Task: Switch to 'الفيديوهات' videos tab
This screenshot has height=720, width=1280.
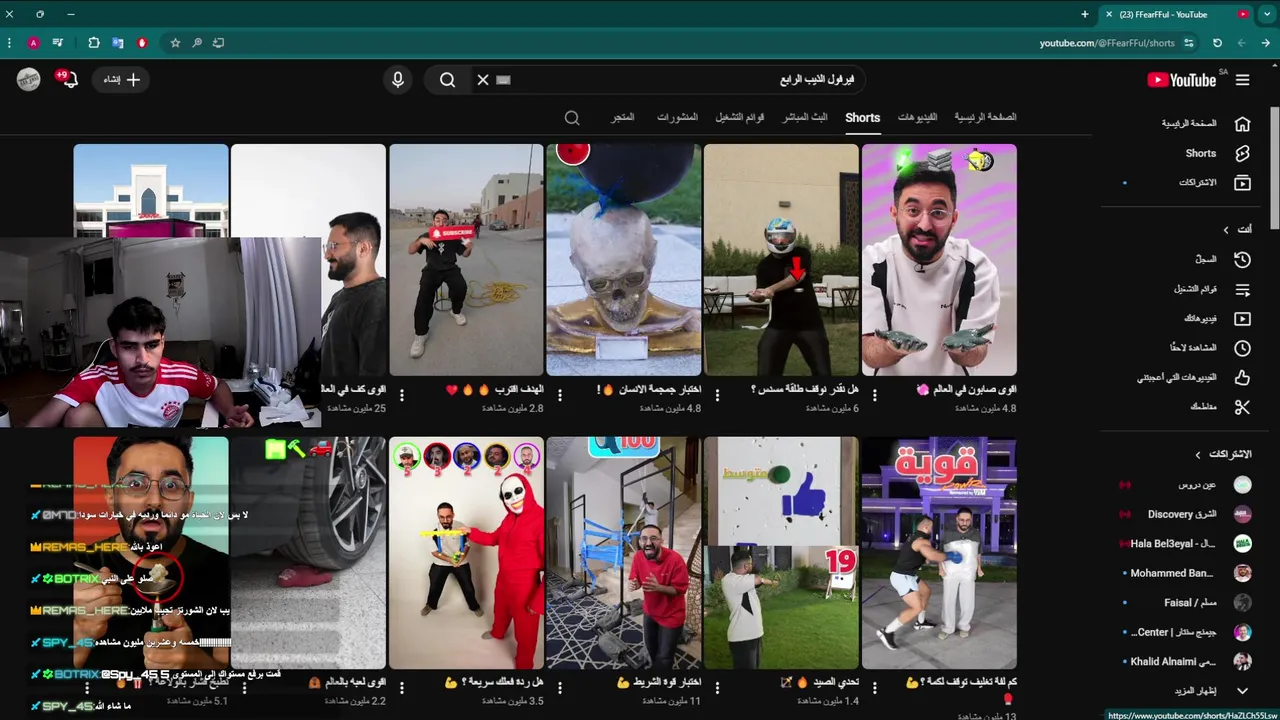Action: (x=917, y=118)
